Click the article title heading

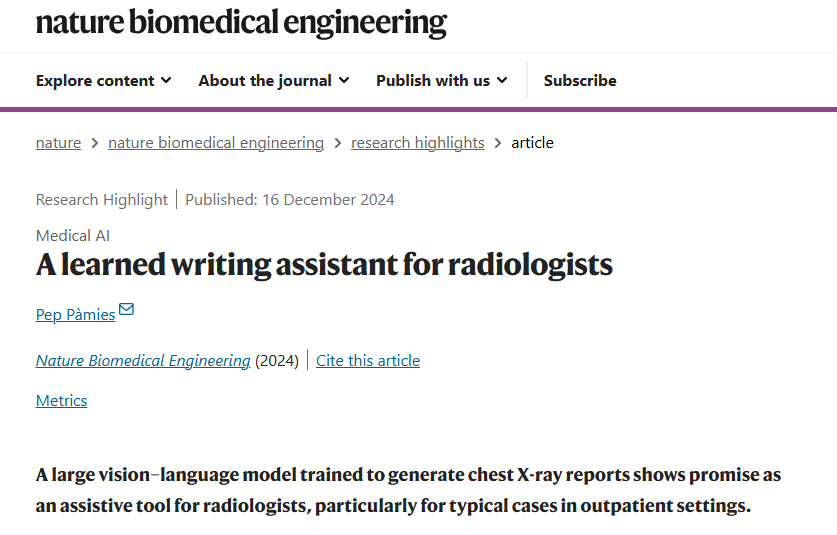point(324,265)
